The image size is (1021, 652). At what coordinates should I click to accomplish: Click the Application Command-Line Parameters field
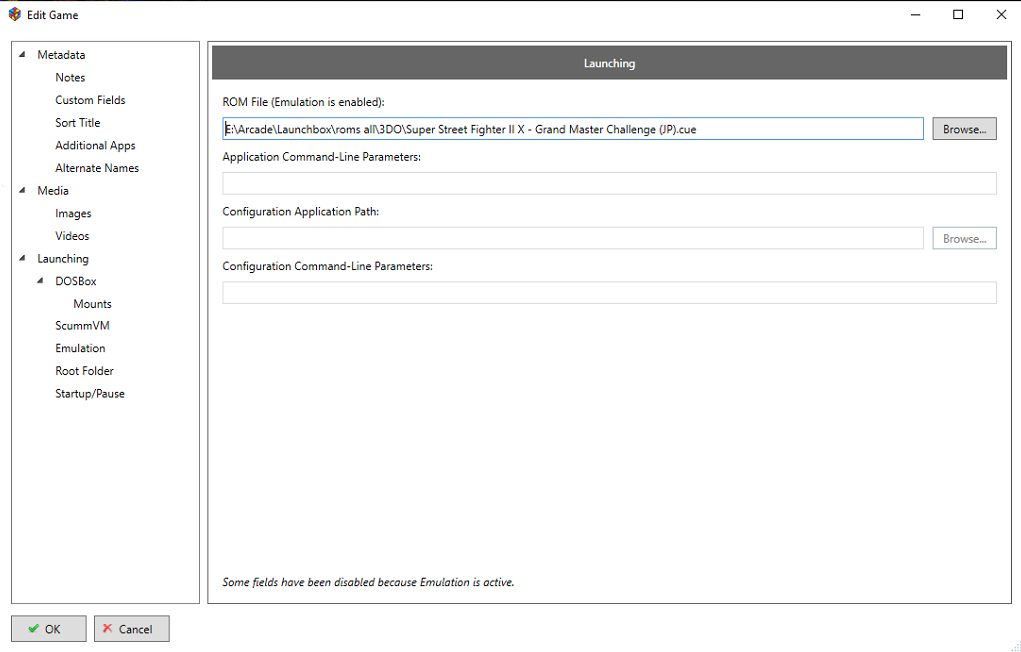click(x=609, y=183)
